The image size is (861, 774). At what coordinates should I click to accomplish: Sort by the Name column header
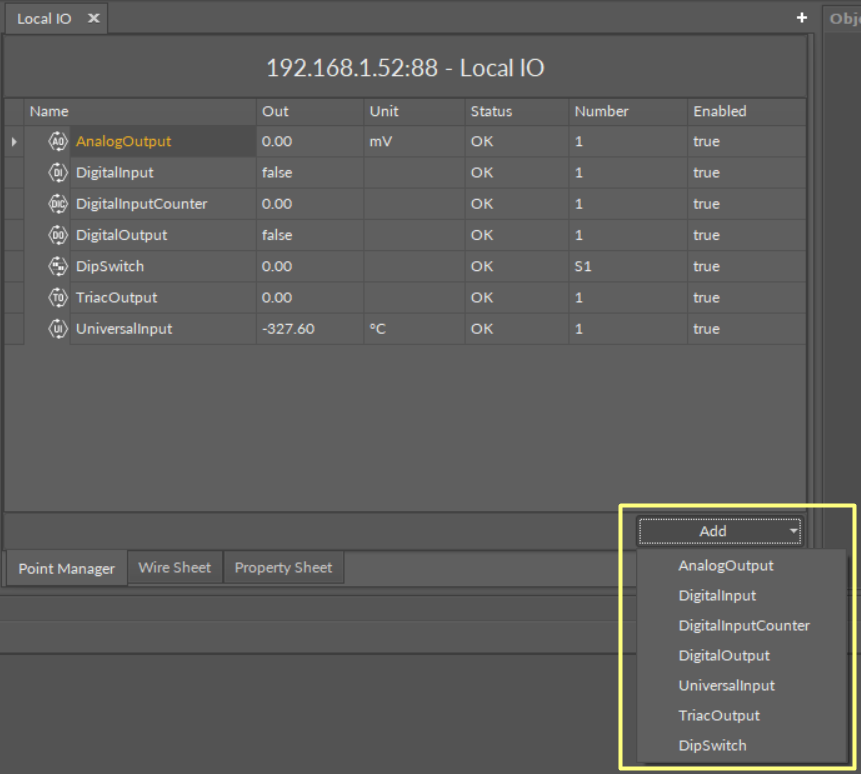click(x=49, y=111)
